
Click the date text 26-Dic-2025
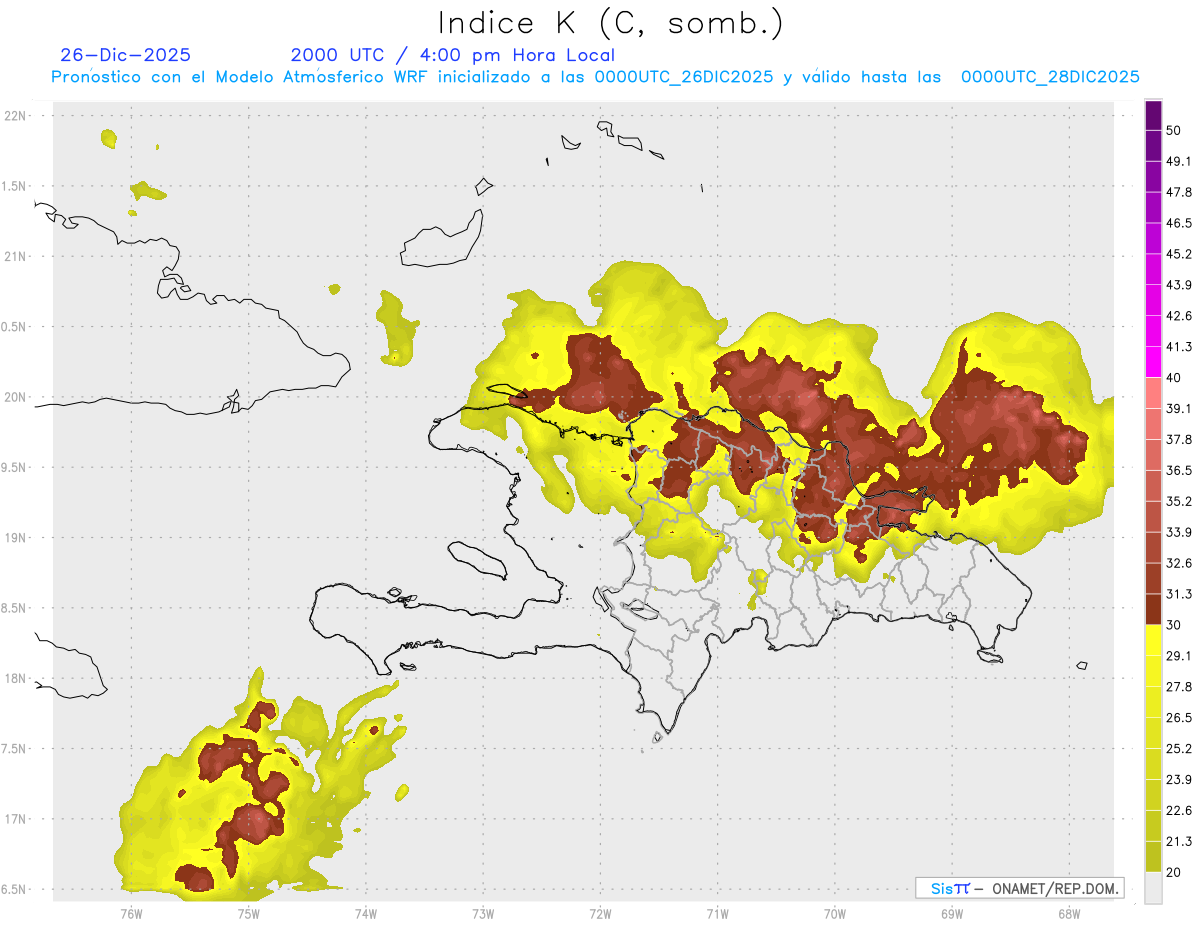click(x=125, y=55)
